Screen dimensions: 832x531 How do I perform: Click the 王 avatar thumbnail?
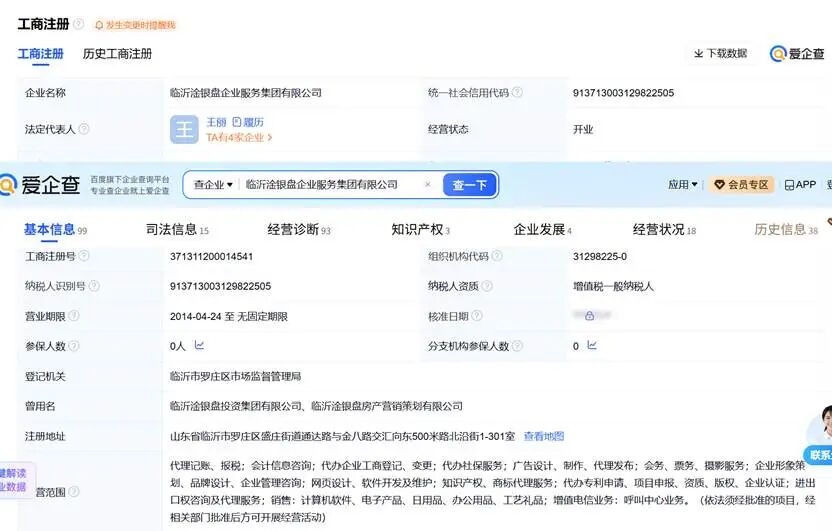184,129
